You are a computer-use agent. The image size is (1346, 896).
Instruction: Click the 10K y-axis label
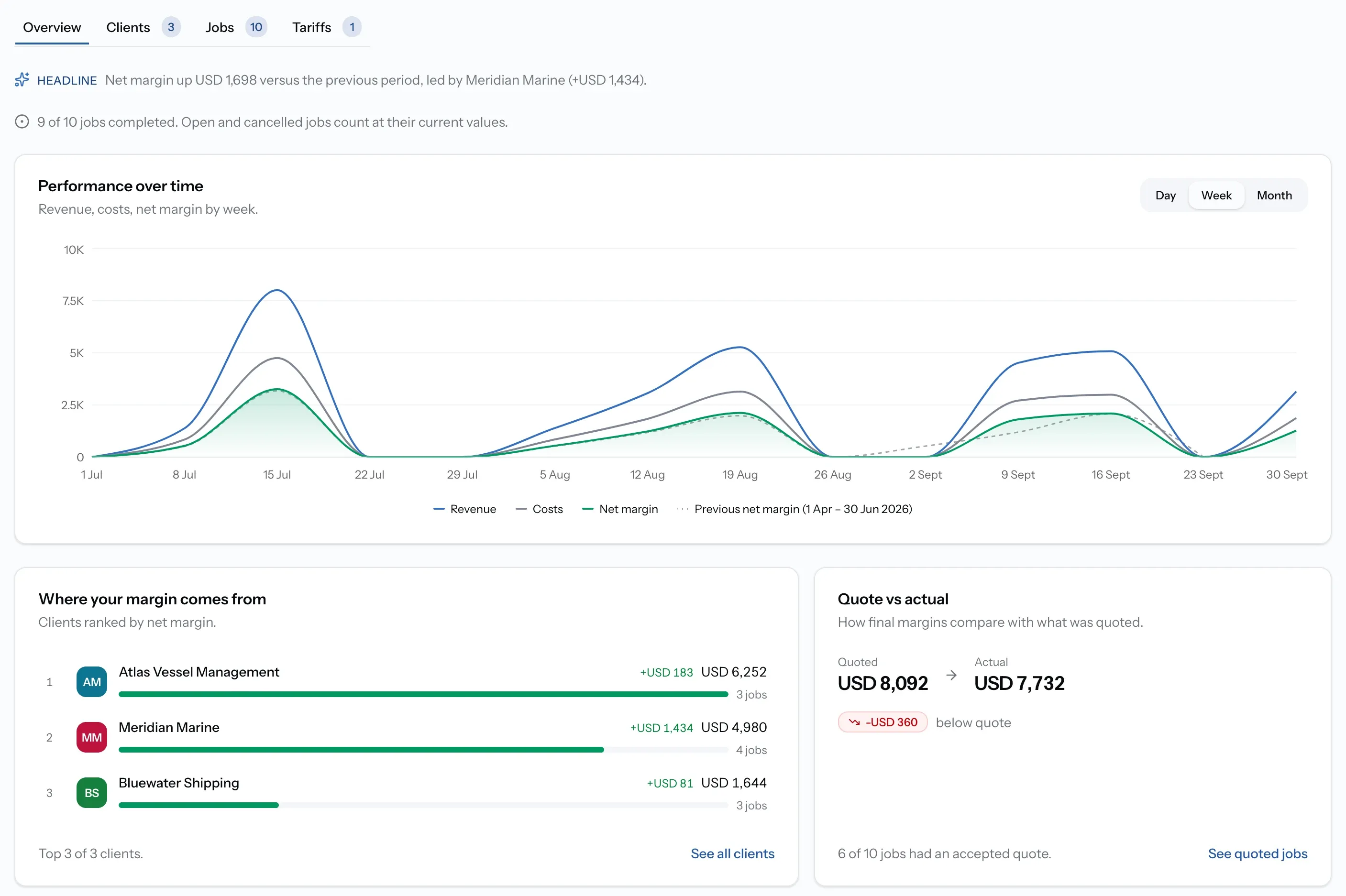74,250
